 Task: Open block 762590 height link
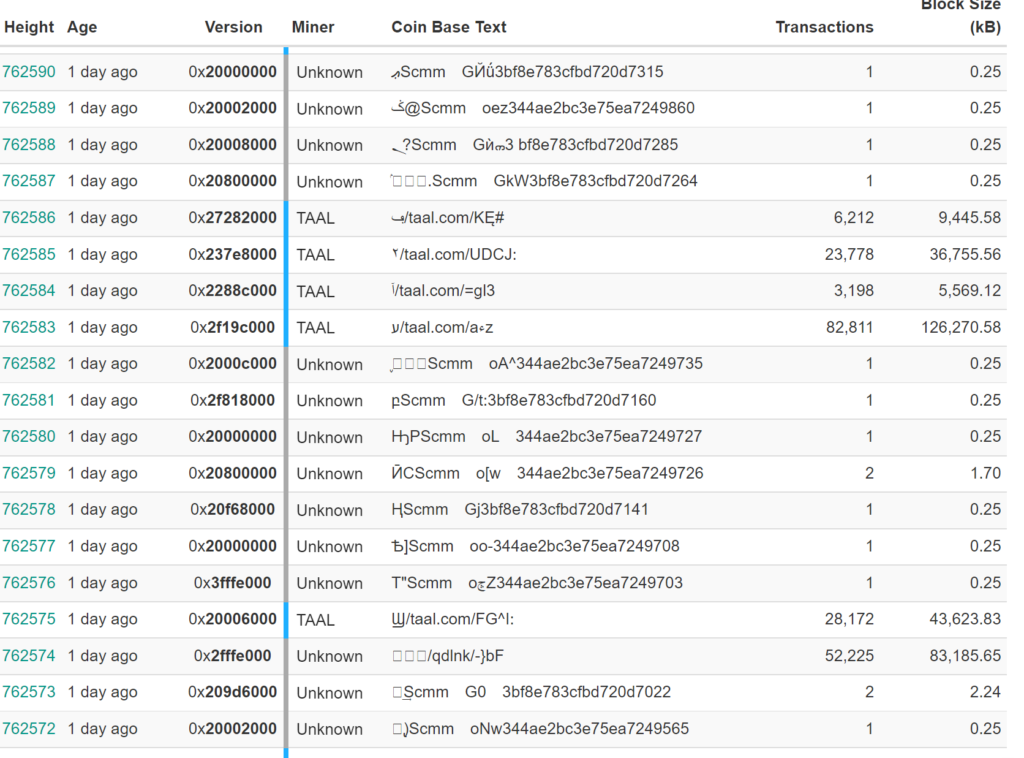pyautogui.click(x=29, y=72)
